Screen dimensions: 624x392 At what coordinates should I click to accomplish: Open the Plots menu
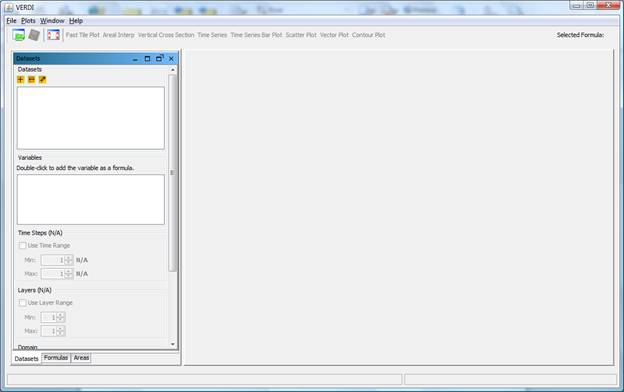pyautogui.click(x=28, y=21)
